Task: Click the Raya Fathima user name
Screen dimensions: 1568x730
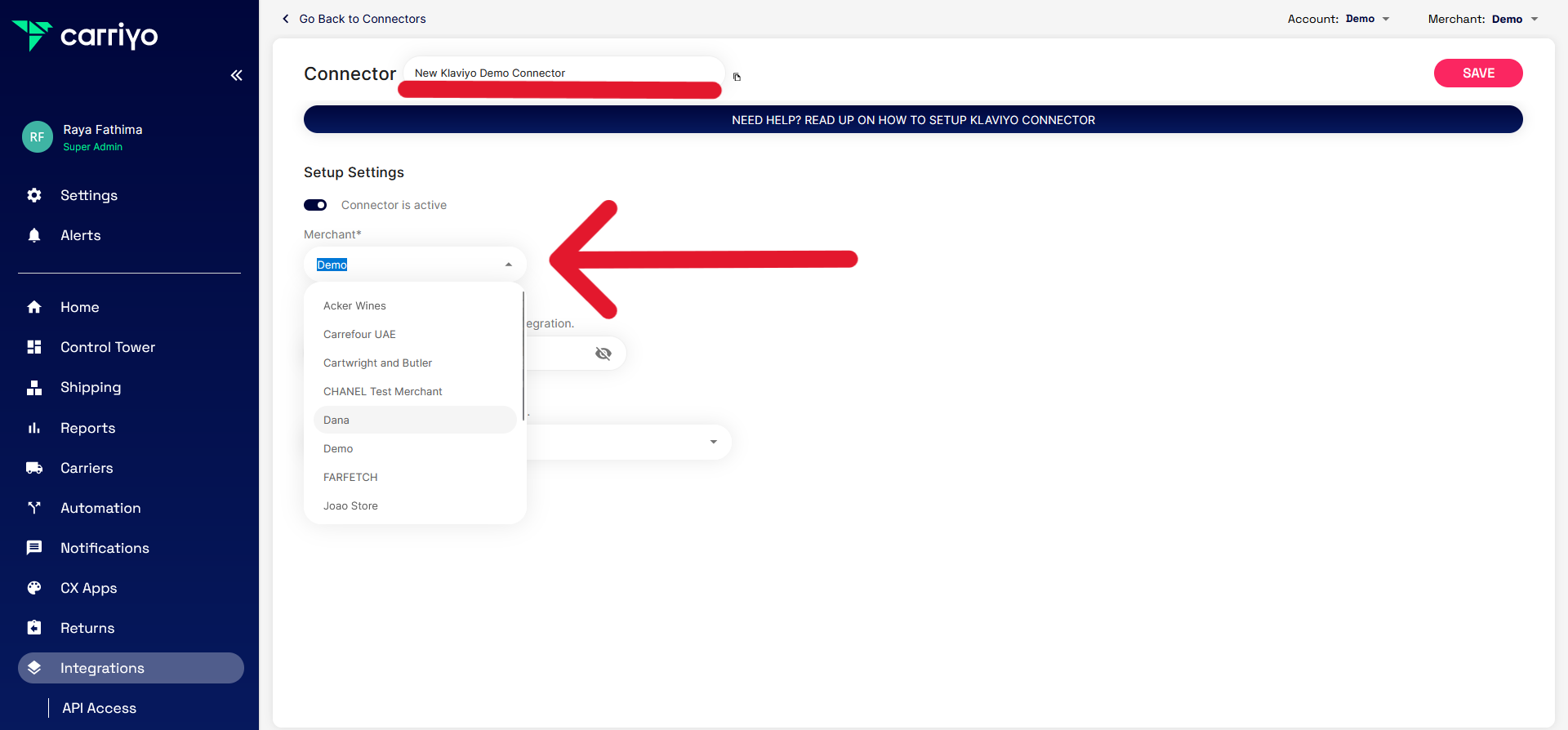Action: pos(103,130)
